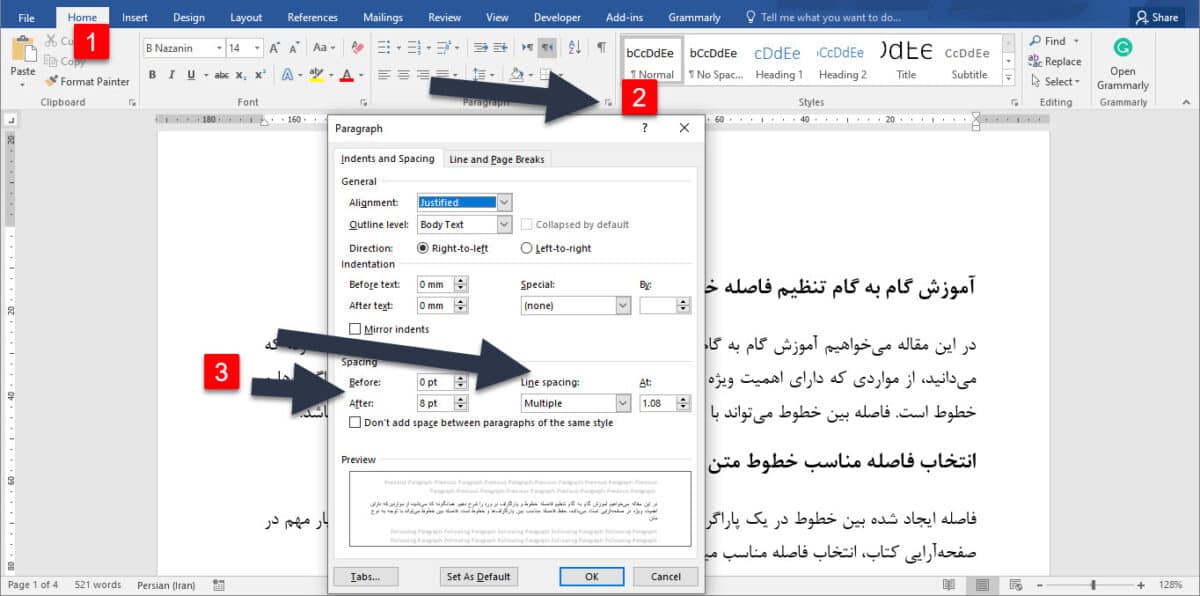Click the Shrink Font icon
This screenshot has width=1200, height=596.
[x=295, y=48]
